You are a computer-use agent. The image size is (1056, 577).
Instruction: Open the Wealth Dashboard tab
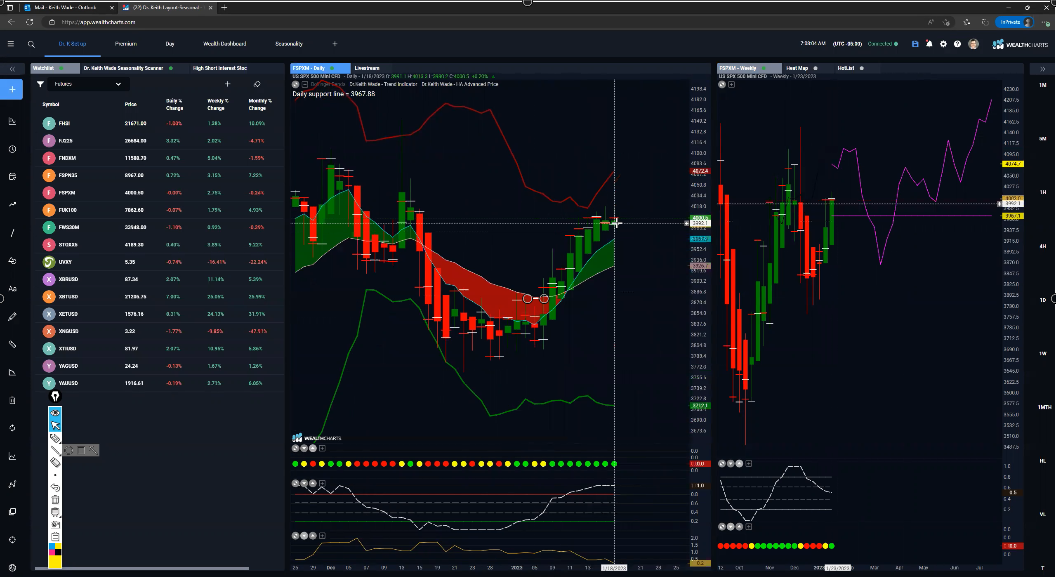[224, 44]
